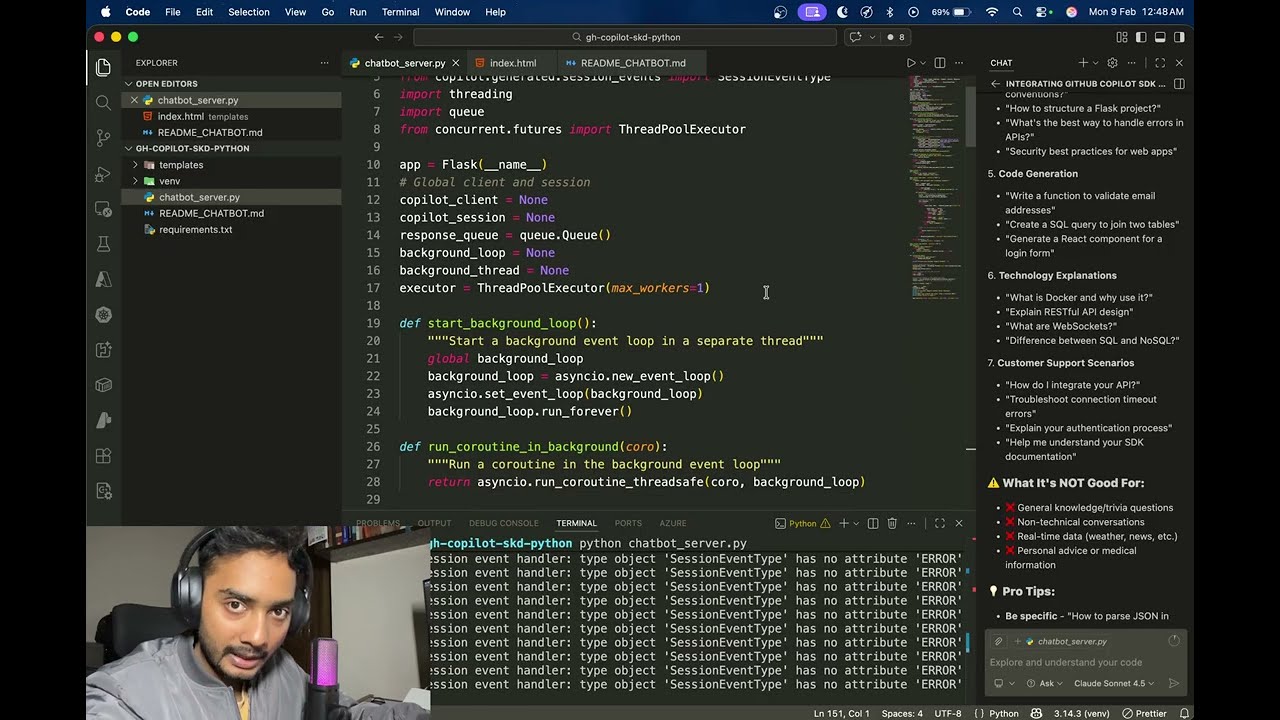Maximize the terminal panel size

939,523
